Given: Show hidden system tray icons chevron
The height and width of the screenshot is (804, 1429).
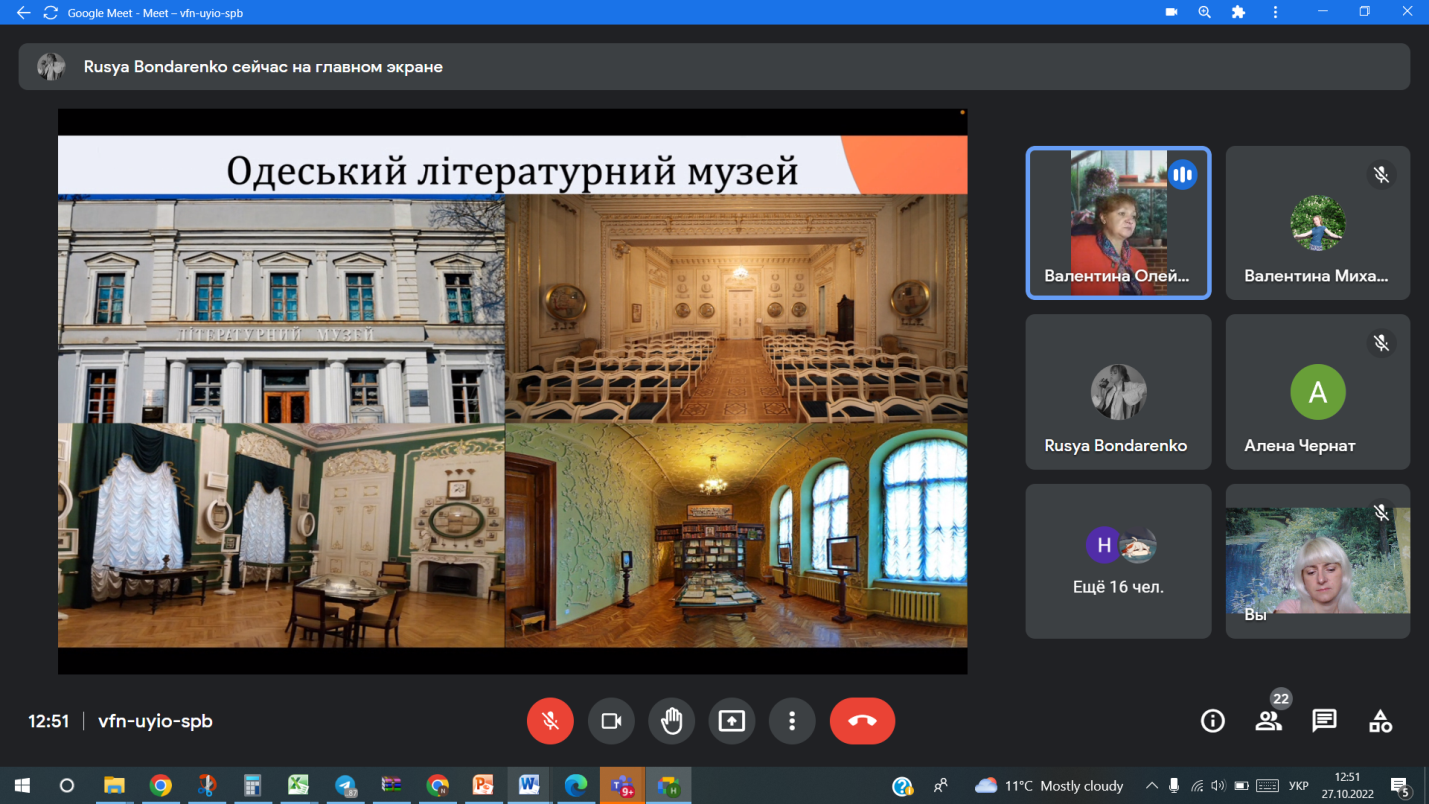Looking at the screenshot, I should [x=1151, y=786].
